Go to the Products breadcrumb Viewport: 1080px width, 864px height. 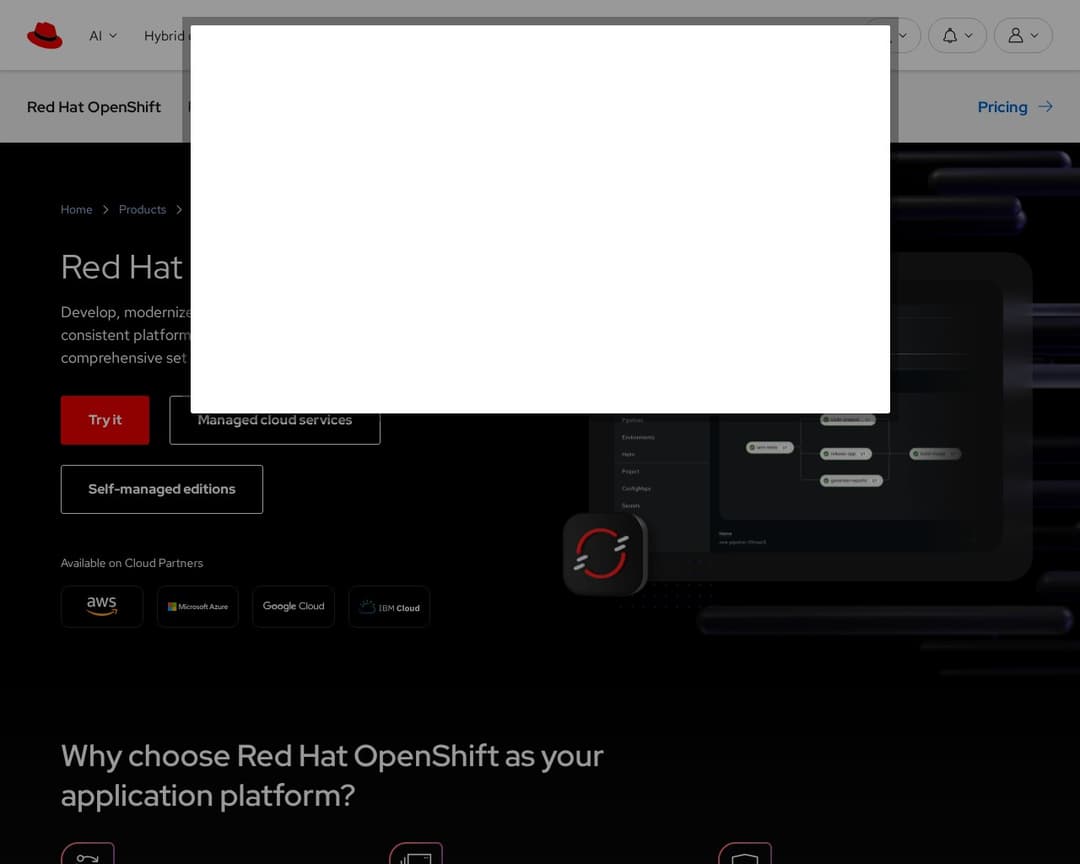142,210
